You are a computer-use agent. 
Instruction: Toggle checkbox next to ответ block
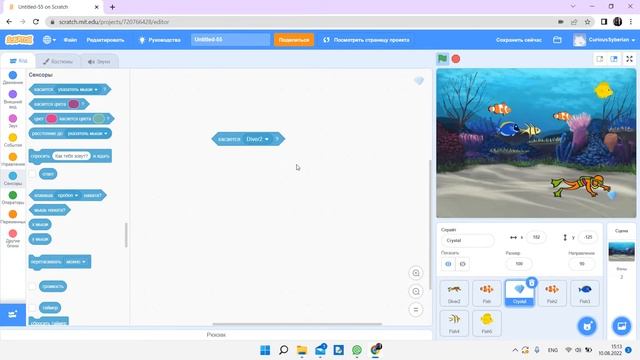(x=32, y=174)
